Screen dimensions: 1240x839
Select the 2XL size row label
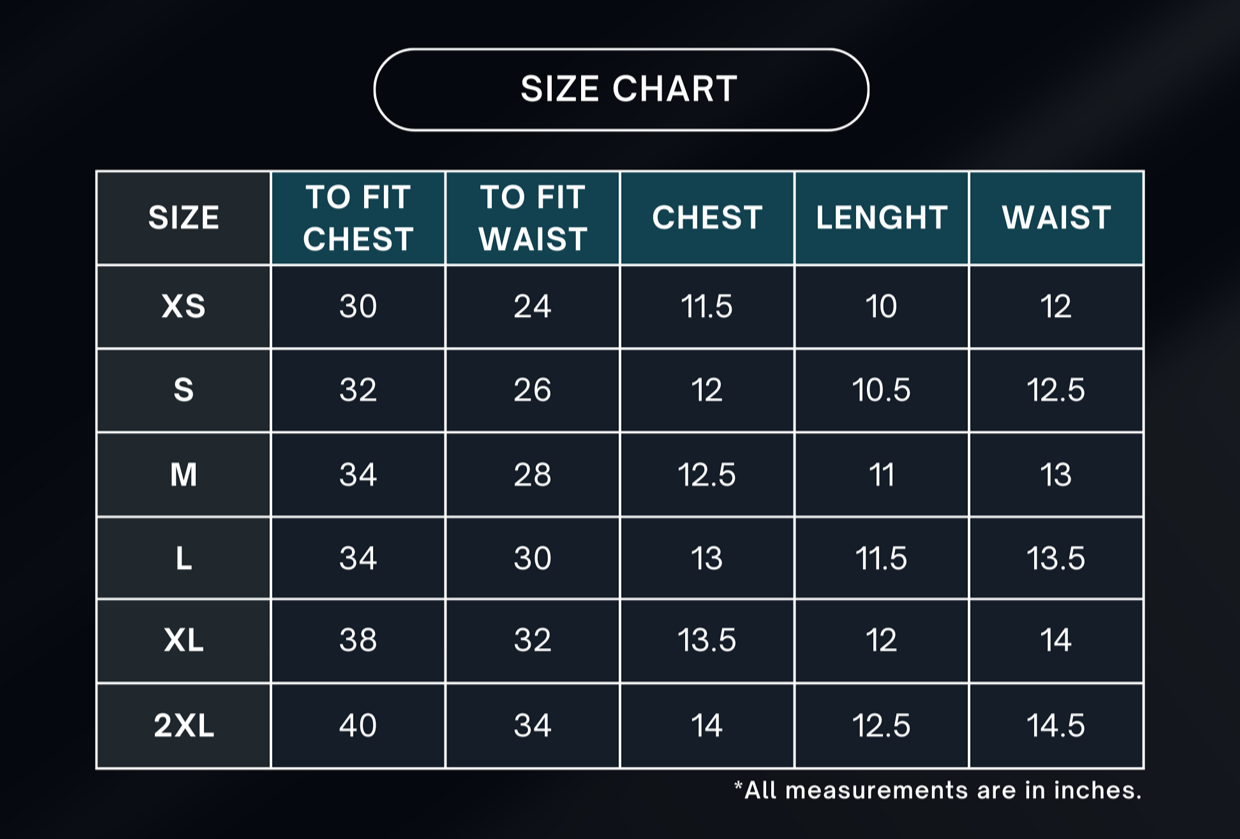(184, 726)
